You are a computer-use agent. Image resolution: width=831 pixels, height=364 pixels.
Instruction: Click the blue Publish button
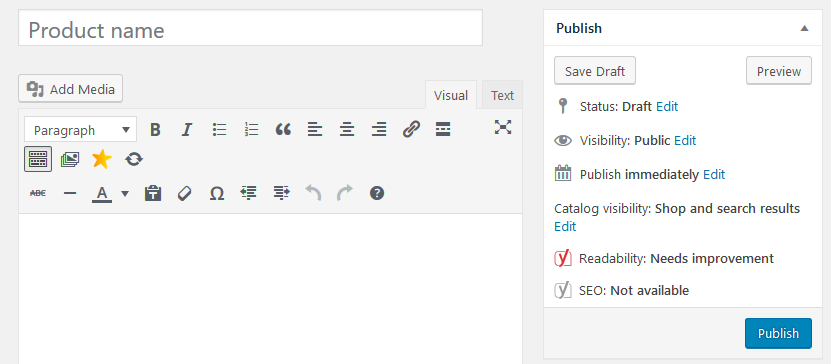778,333
